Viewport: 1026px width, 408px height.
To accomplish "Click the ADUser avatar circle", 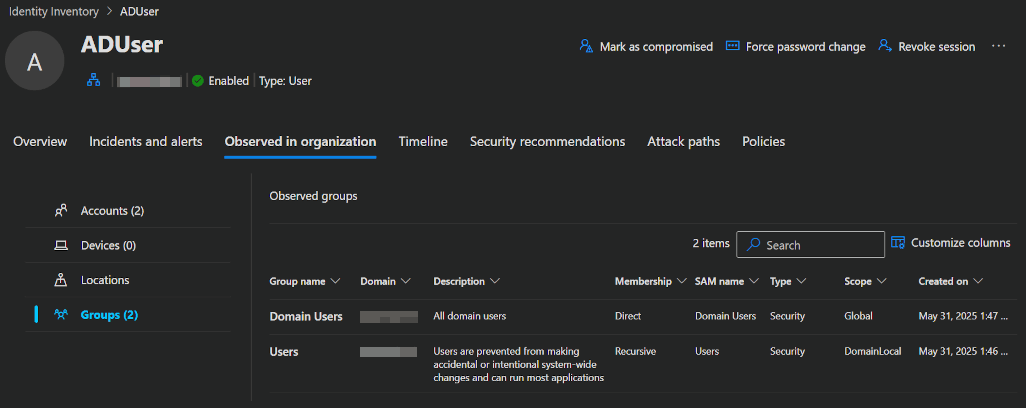I will click(35, 61).
